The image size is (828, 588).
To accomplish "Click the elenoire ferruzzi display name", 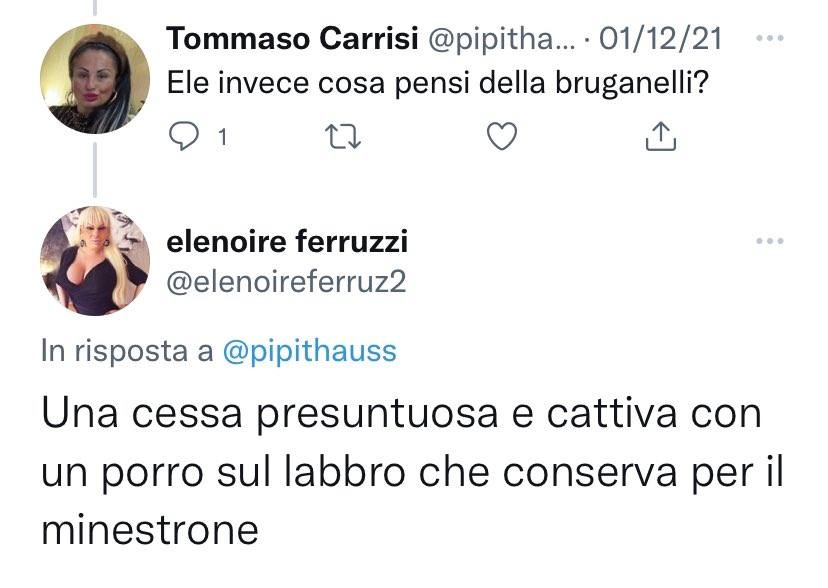I will [x=287, y=242].
